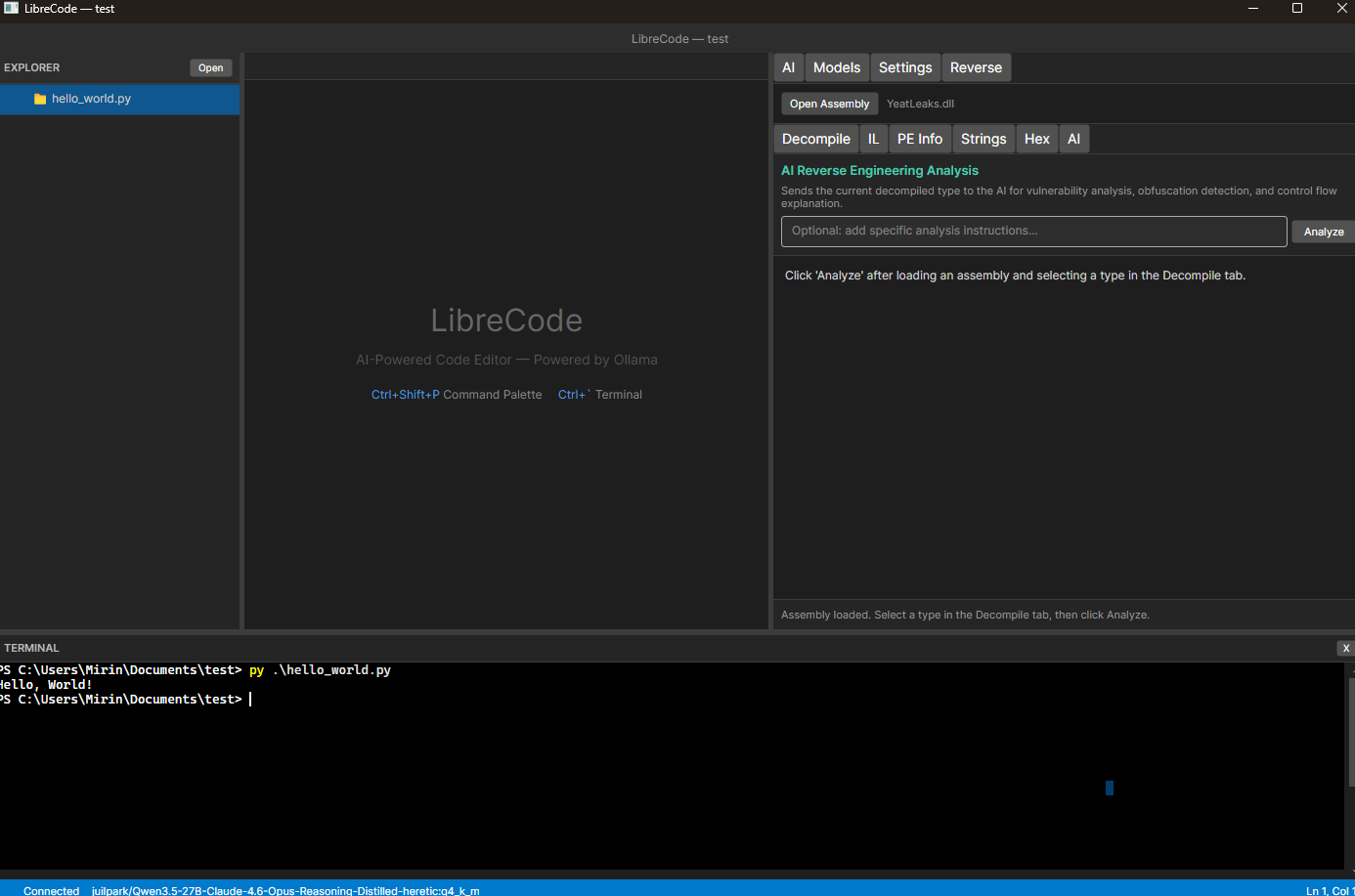Click the 'Assembly loaded' status message
Image resolution: width=1355 pixels, height=896 pixels.
[x=965, y=615]
